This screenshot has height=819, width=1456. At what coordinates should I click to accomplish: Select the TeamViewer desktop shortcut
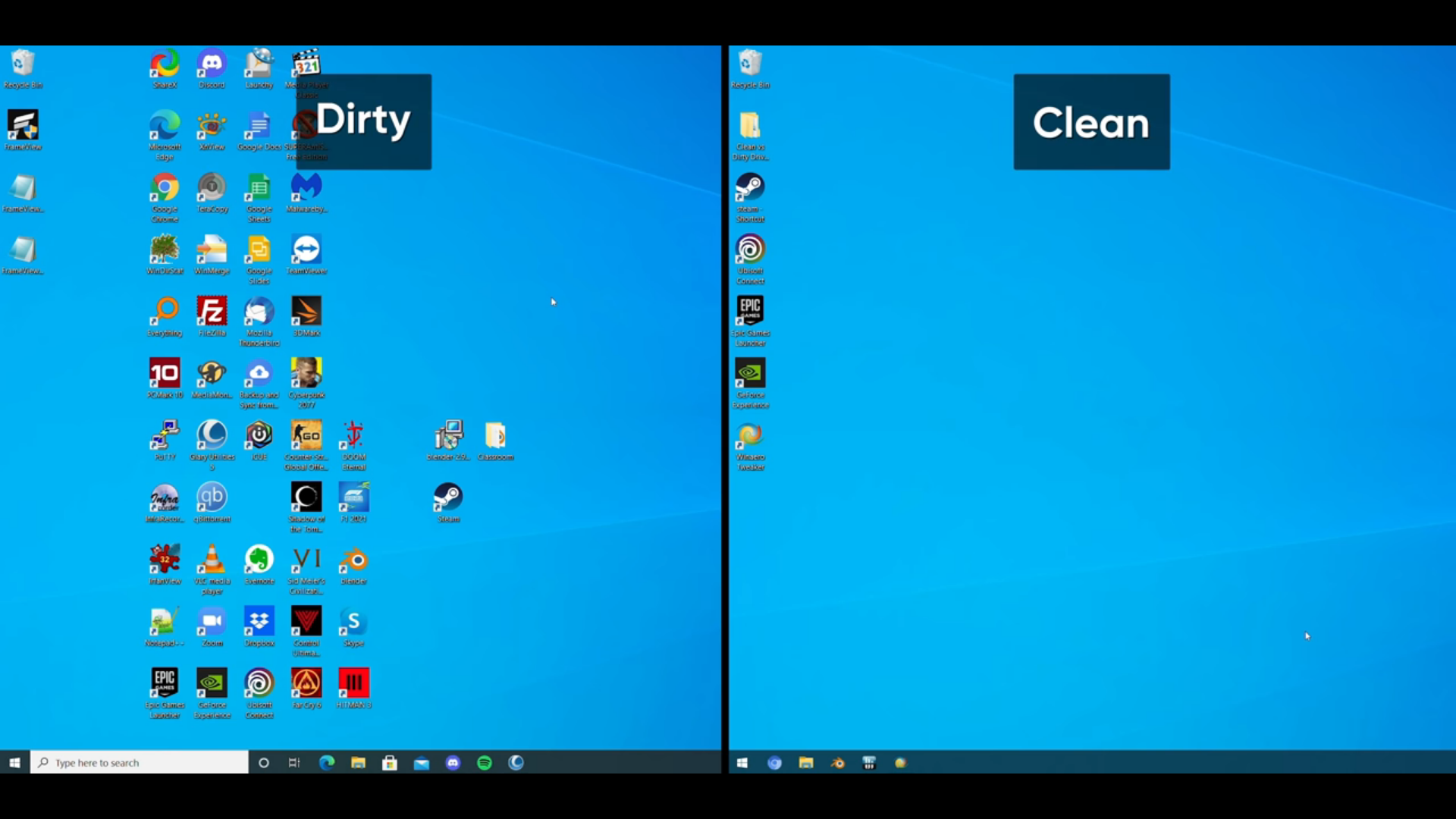pos(306,251)
